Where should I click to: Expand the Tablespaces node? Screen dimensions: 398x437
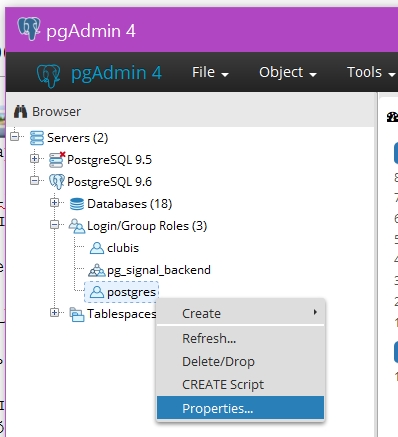pos(54,312)
